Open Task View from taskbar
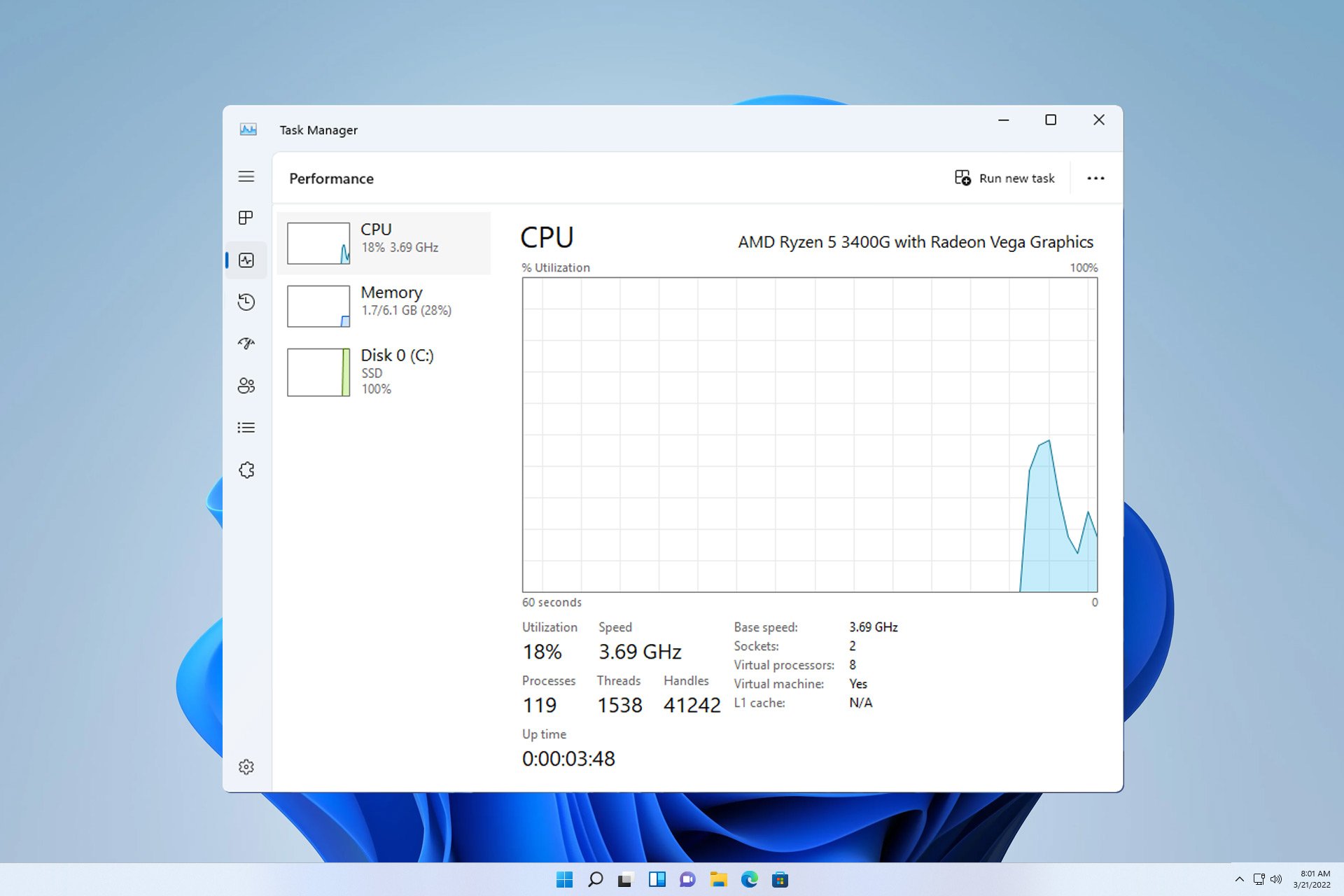Screen dimensions: 1344x896 point(625,879)
